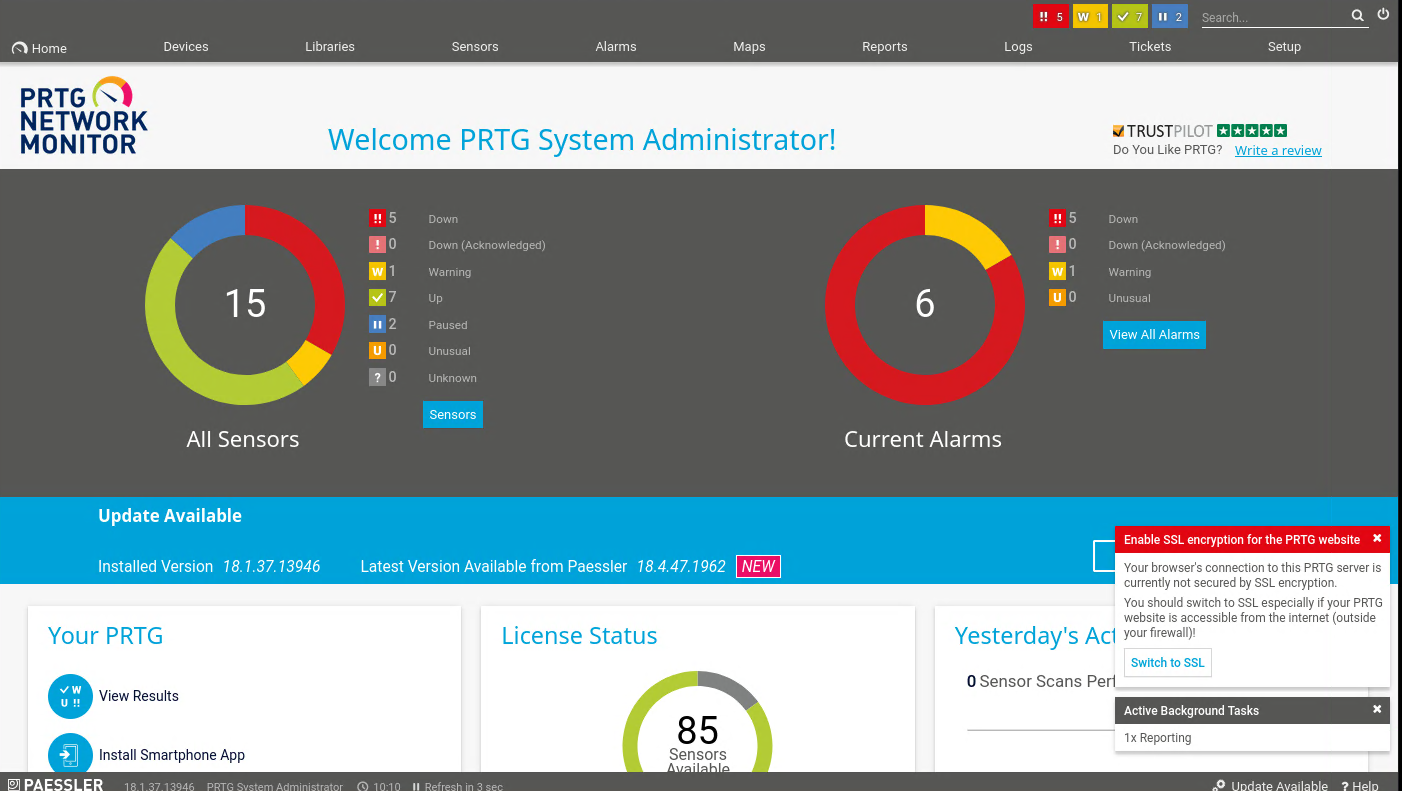Click the Install Smartphone App round icon
The image size is (1402, 791).
click(70, 755)
